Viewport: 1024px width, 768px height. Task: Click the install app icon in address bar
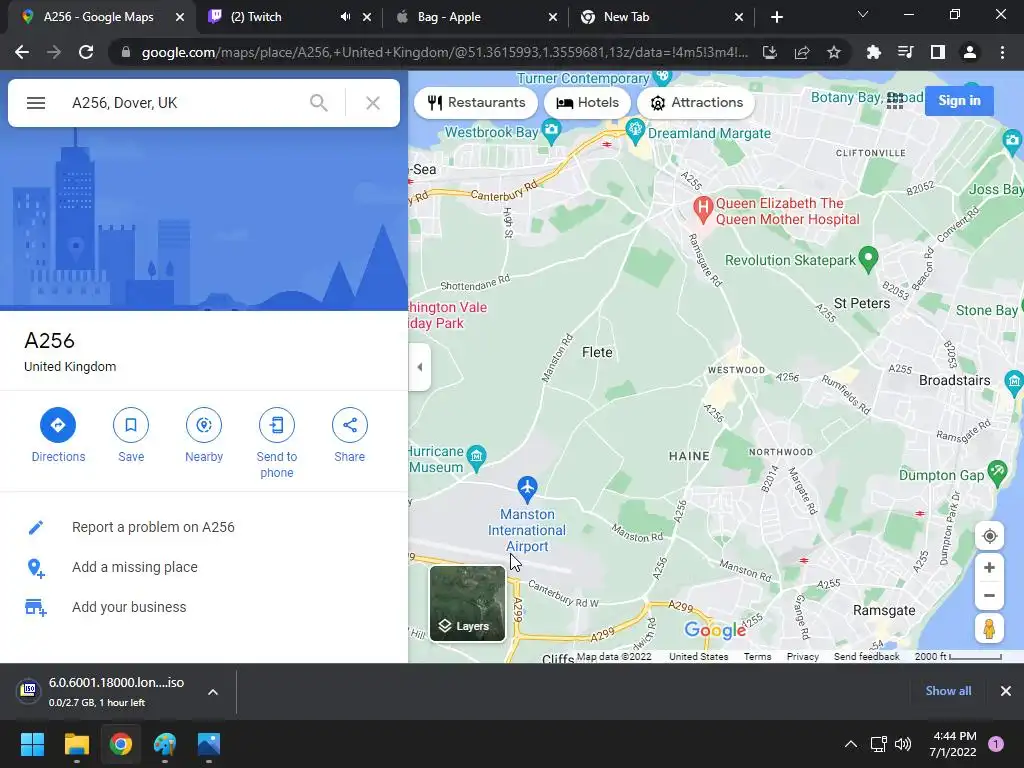pos(770,52)
